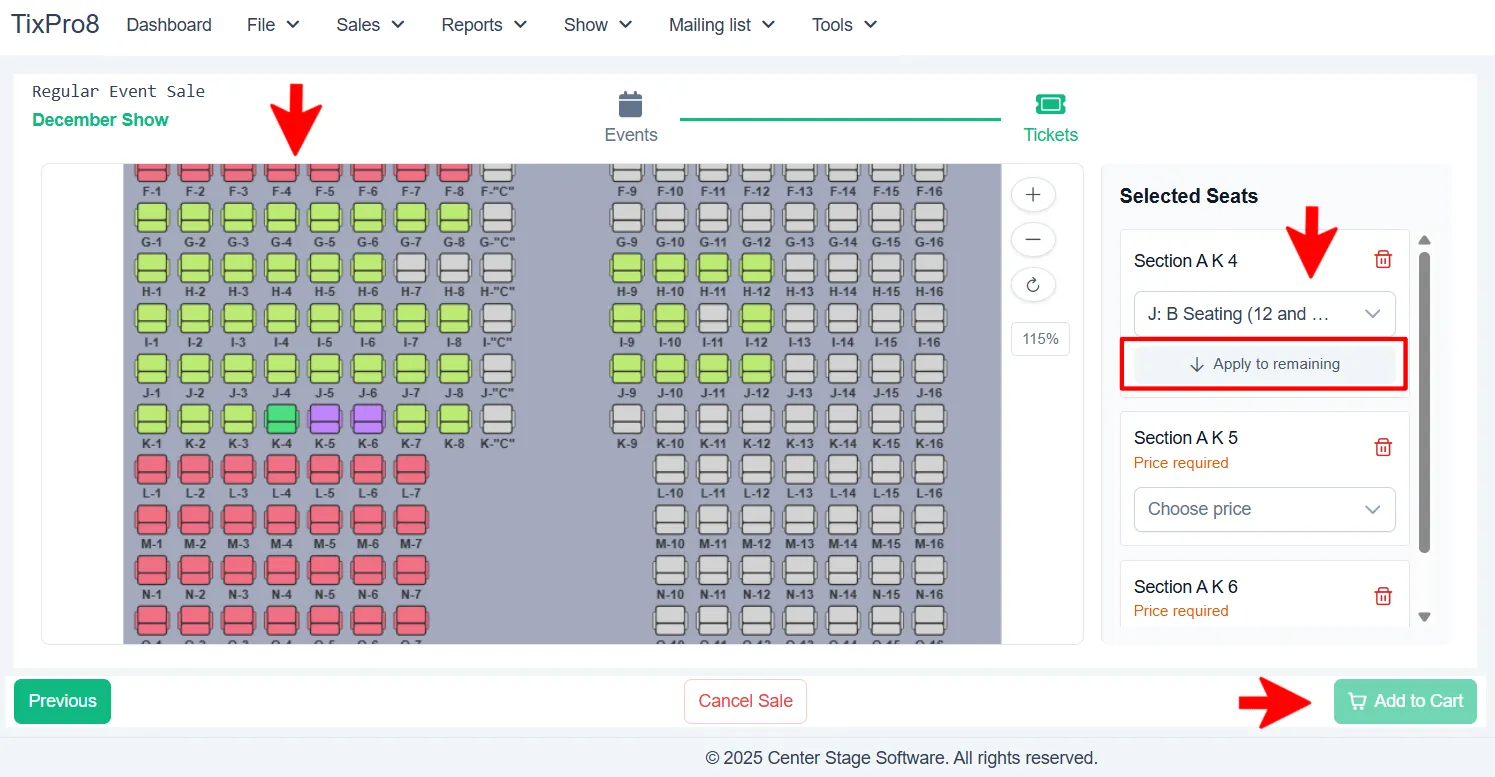The height and width of the screenshot is (777, 1495).
Task: Click the TixPro8 logo
Action: click(55, 24)
